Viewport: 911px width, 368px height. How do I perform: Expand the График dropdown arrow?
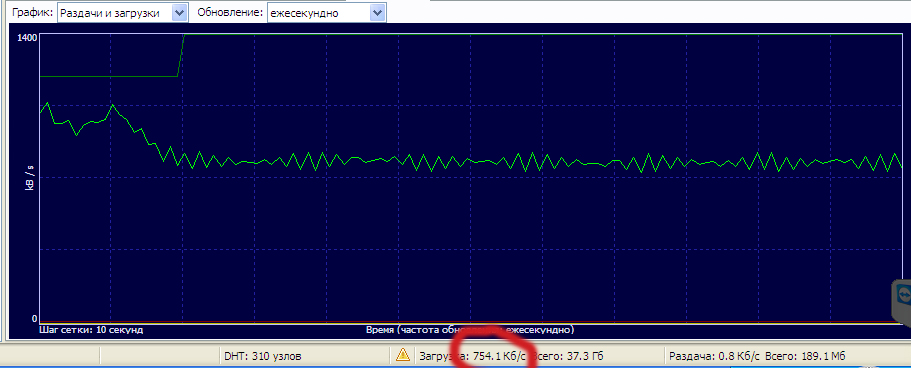[180, 12]
